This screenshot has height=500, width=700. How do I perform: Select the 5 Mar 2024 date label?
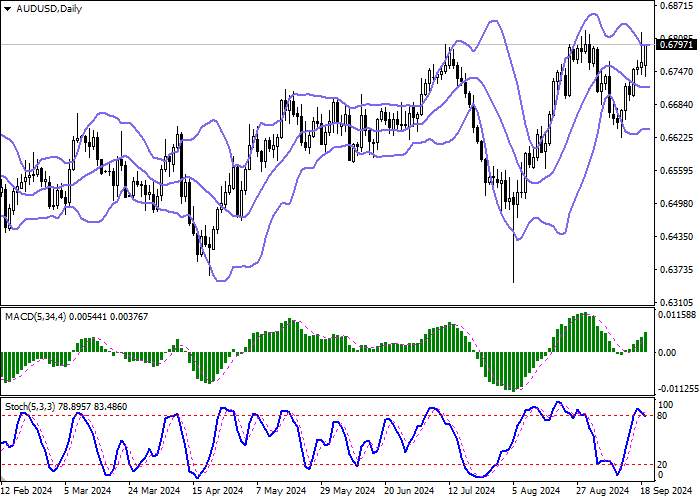point(88,491)
